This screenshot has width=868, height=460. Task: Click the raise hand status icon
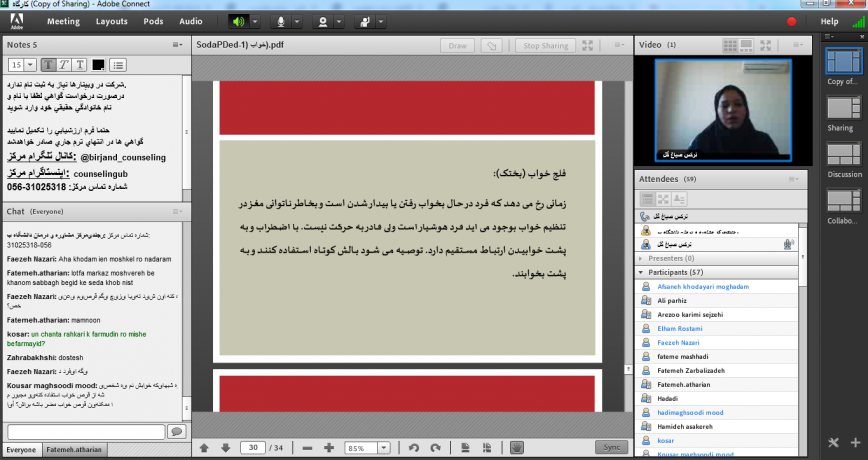[366, 20]
